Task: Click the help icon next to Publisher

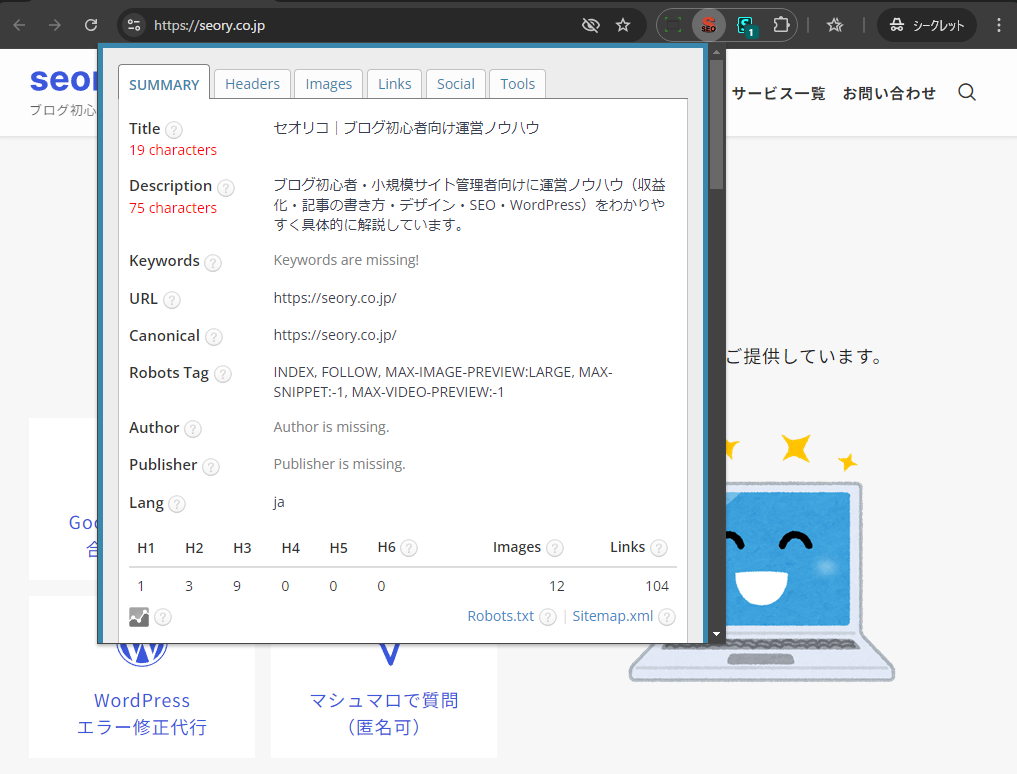Action: click(211, 467)
